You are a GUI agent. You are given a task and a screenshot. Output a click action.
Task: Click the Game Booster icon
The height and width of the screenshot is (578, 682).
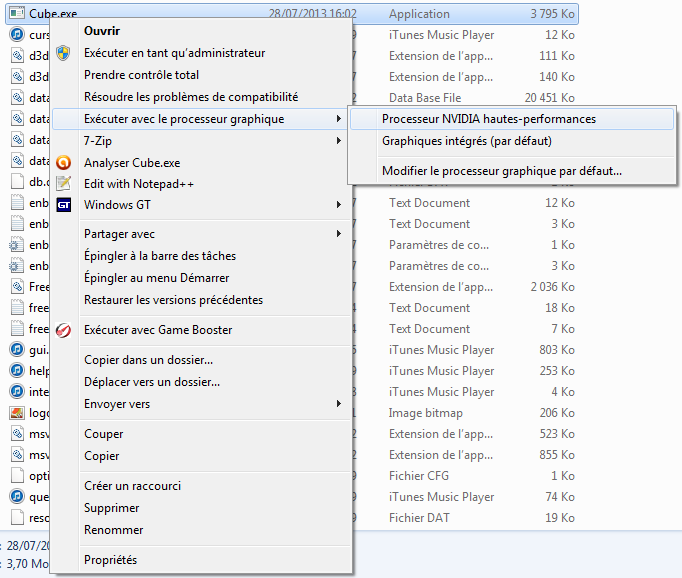[x=64, y=330]
